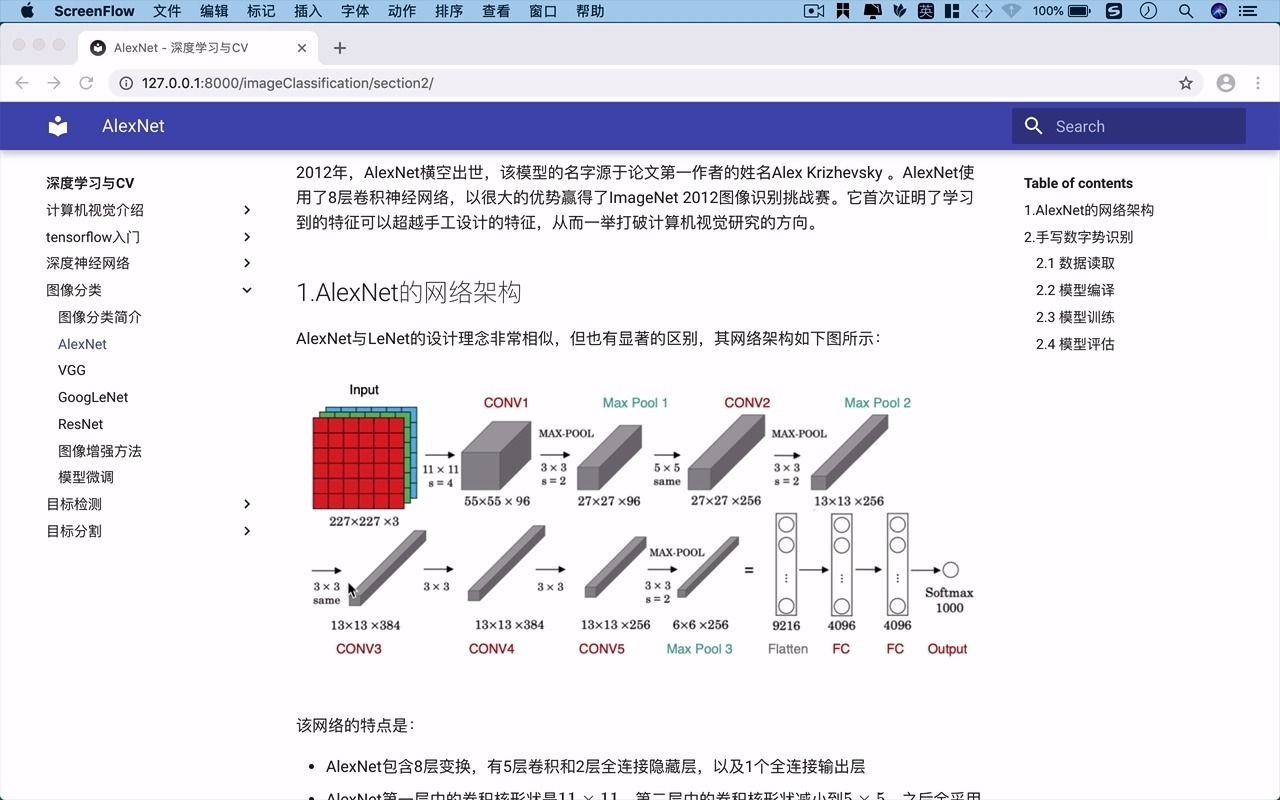The width and height of the screenshot is (1280, 800).
Task: Click the browser forward arrow icon
Action: pyautogui.click(x=54, y=83)
